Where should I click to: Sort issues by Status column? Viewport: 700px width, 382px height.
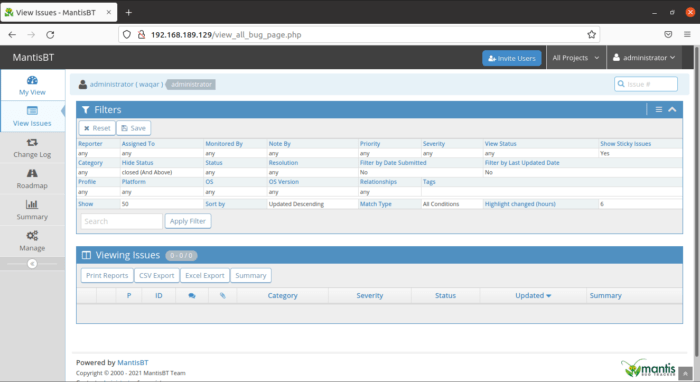(446, 295)
